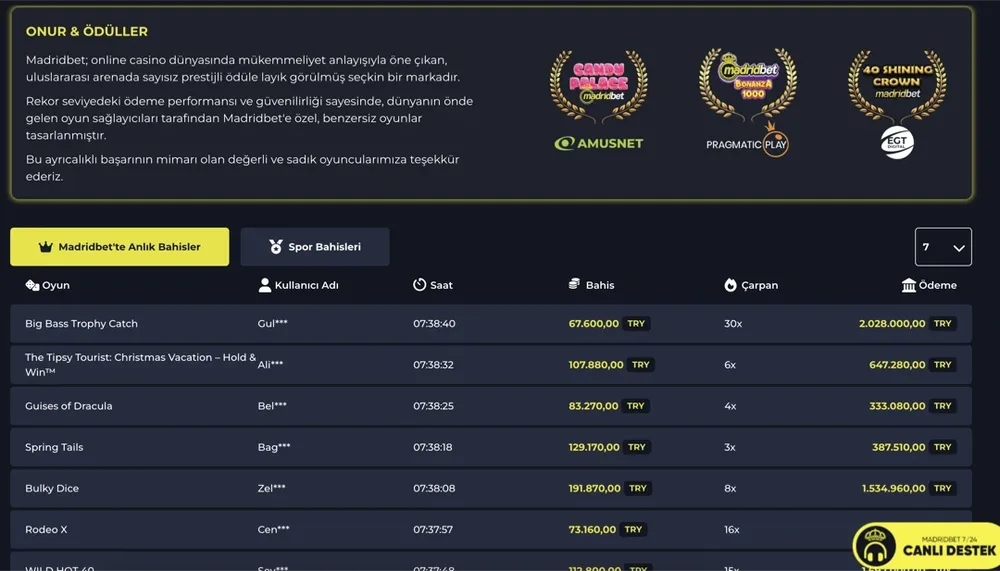Click the medal icon beside Spor Bahisleri
Screen dimensions: 1000x571
(x=276, y=247)
